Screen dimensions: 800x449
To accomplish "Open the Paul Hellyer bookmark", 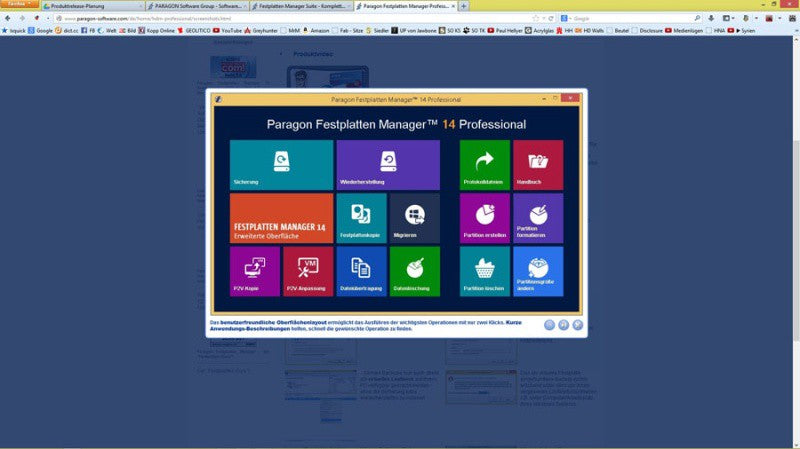I will [505, 31].
